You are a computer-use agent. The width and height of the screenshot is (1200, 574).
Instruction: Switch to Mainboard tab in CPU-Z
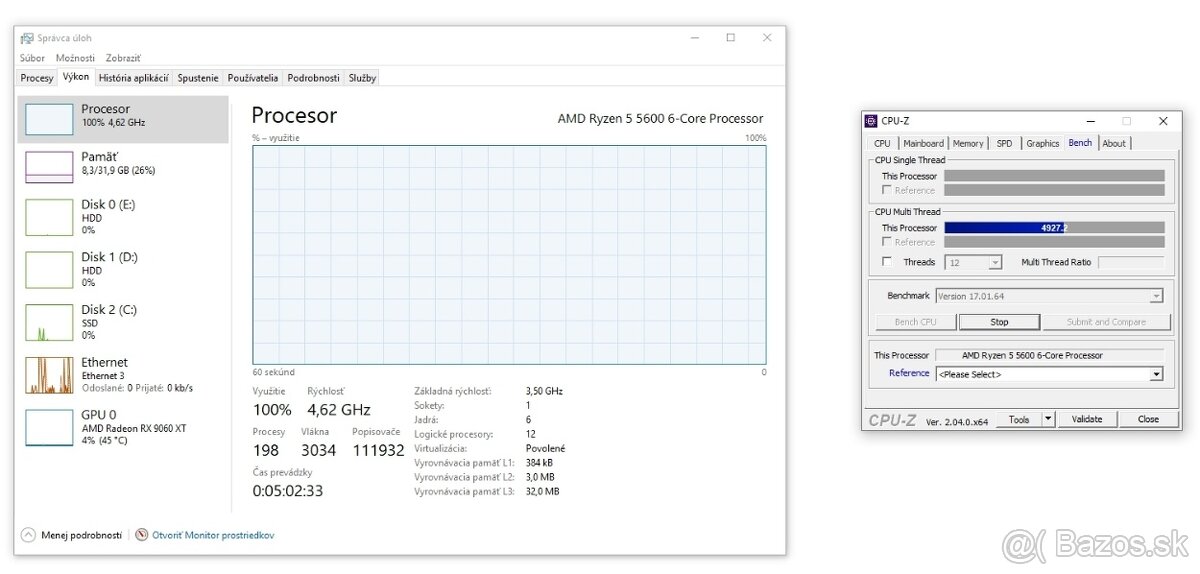(923, 143)
